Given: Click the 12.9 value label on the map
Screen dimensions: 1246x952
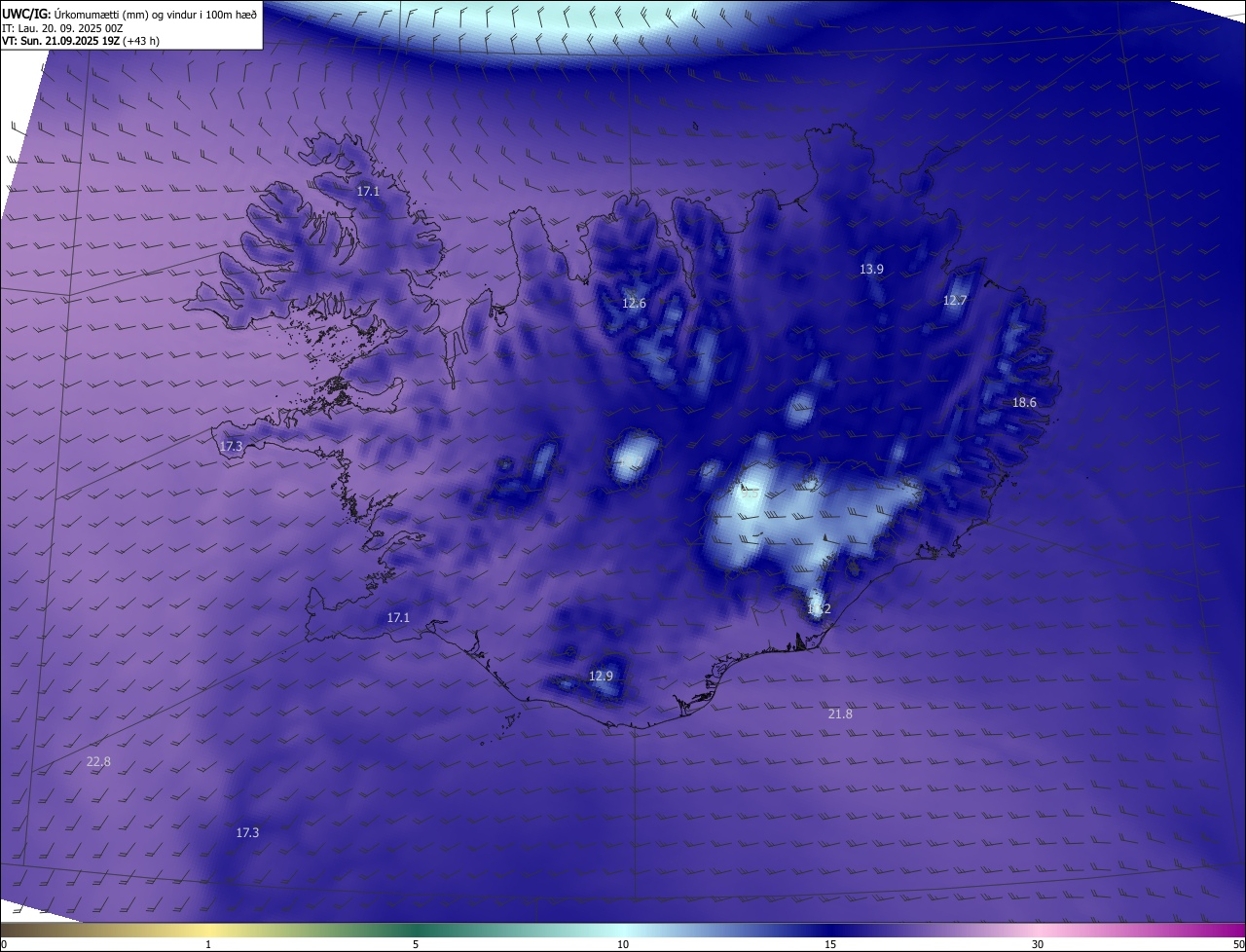Looking at the screenshot, I should [601, 677].
